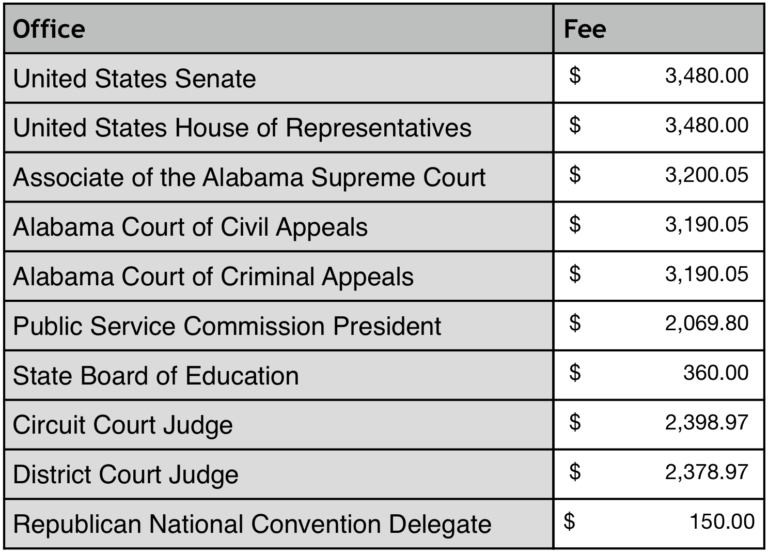Click the Civil Appeals 3,190.05 fee

pos(706,225)
